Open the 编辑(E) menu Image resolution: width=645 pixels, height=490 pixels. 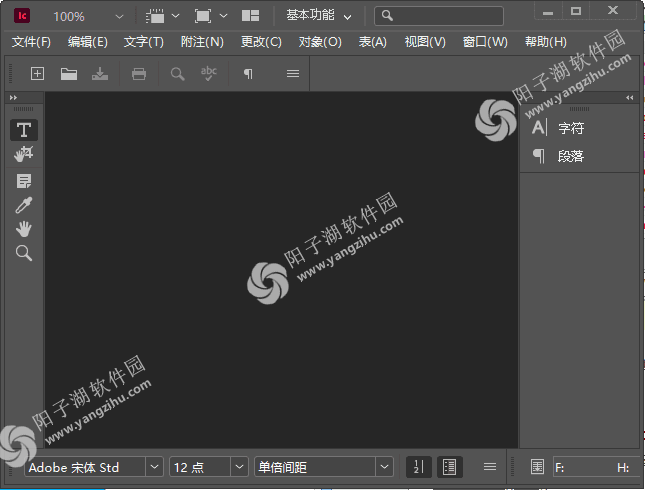coord(88,42)
